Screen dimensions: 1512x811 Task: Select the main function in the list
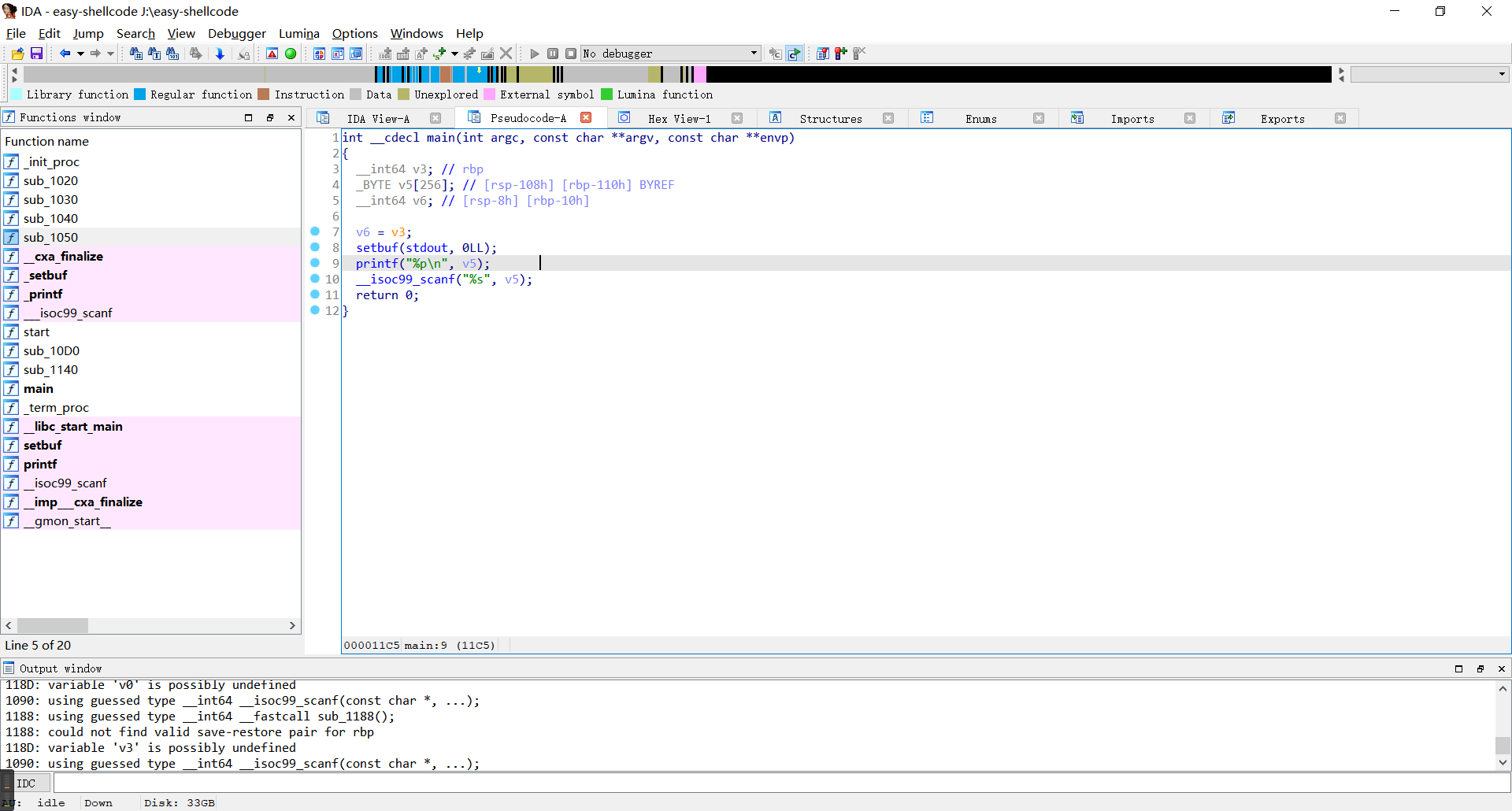pyautogui.click(x=39, y=389)
